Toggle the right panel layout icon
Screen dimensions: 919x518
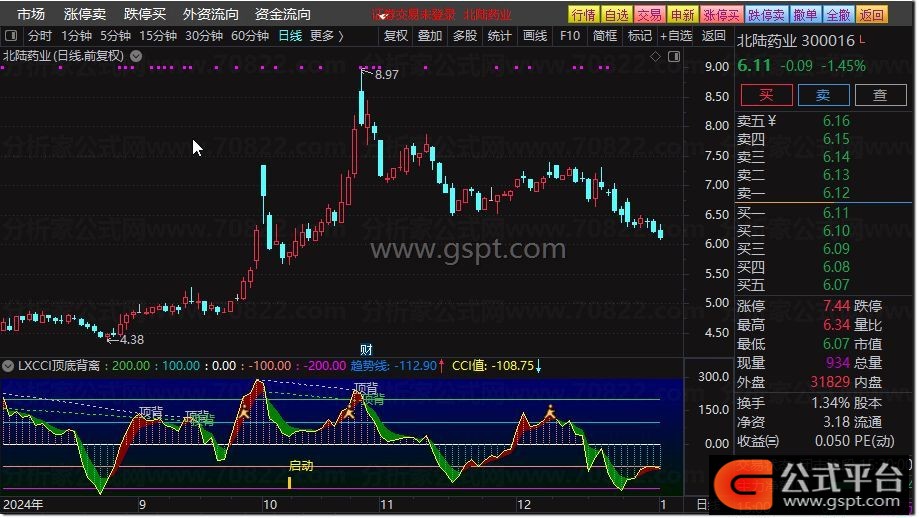(674, 56)
